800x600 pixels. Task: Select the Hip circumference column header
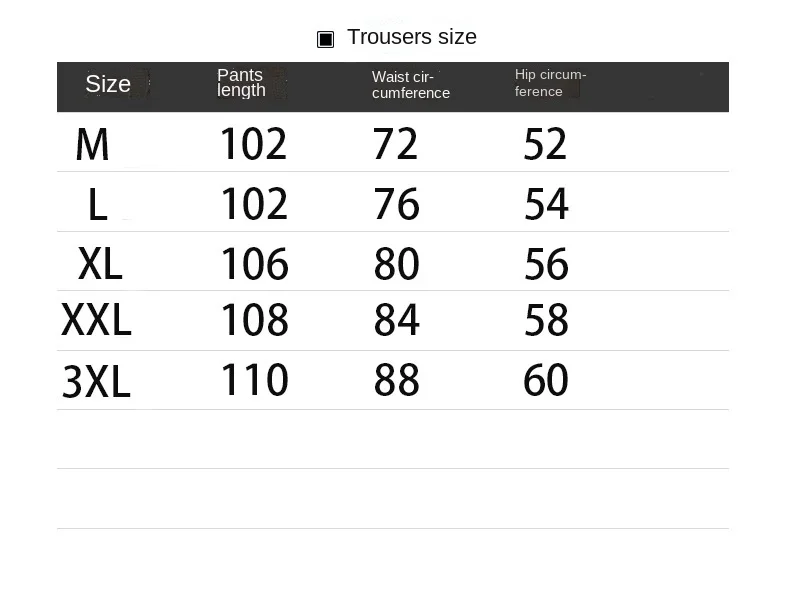pos(550,83)
